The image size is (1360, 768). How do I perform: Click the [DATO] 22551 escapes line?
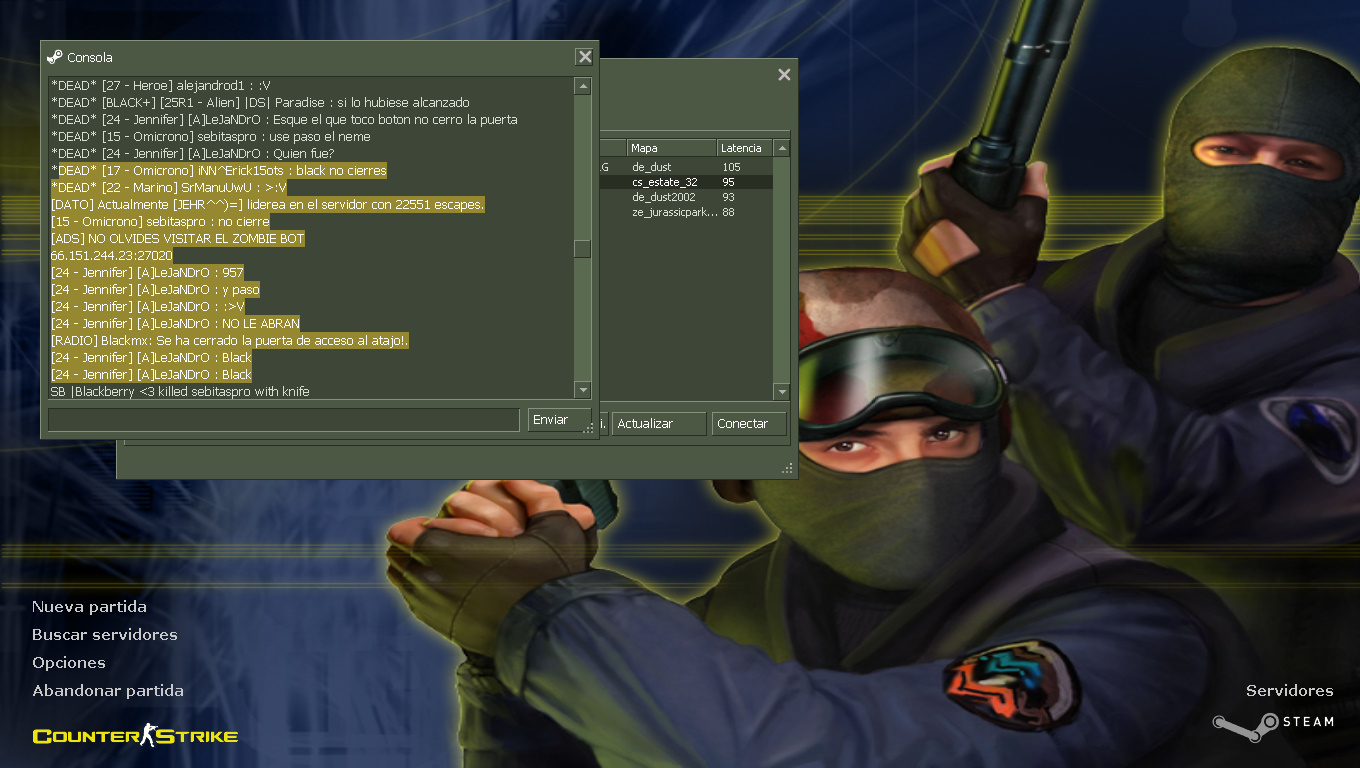pos(267,205)
